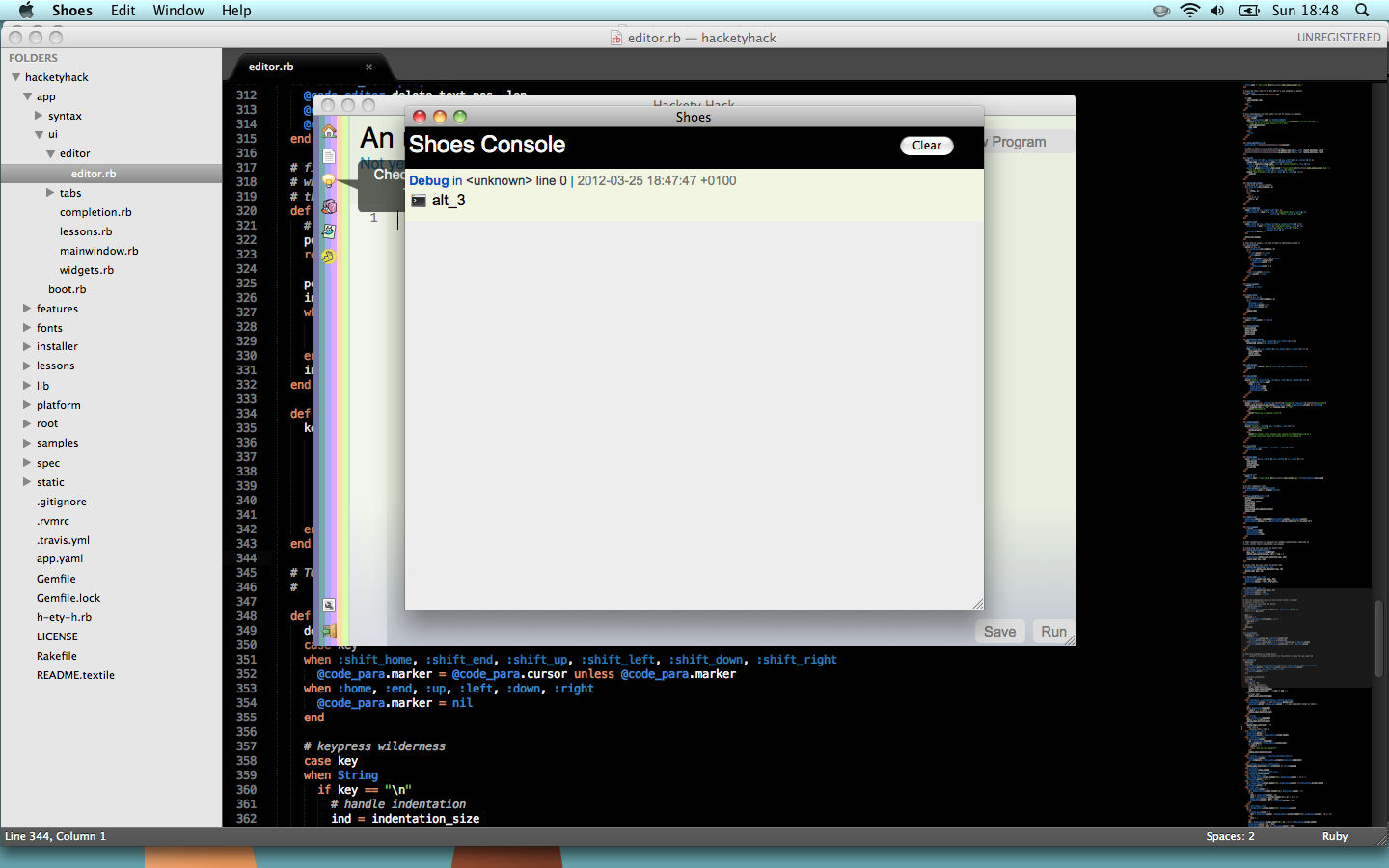The height and width of the screenshot is (868, 1389).
Task: Click the volume icon in menu bar
Action: click(x=1217, y=11)
